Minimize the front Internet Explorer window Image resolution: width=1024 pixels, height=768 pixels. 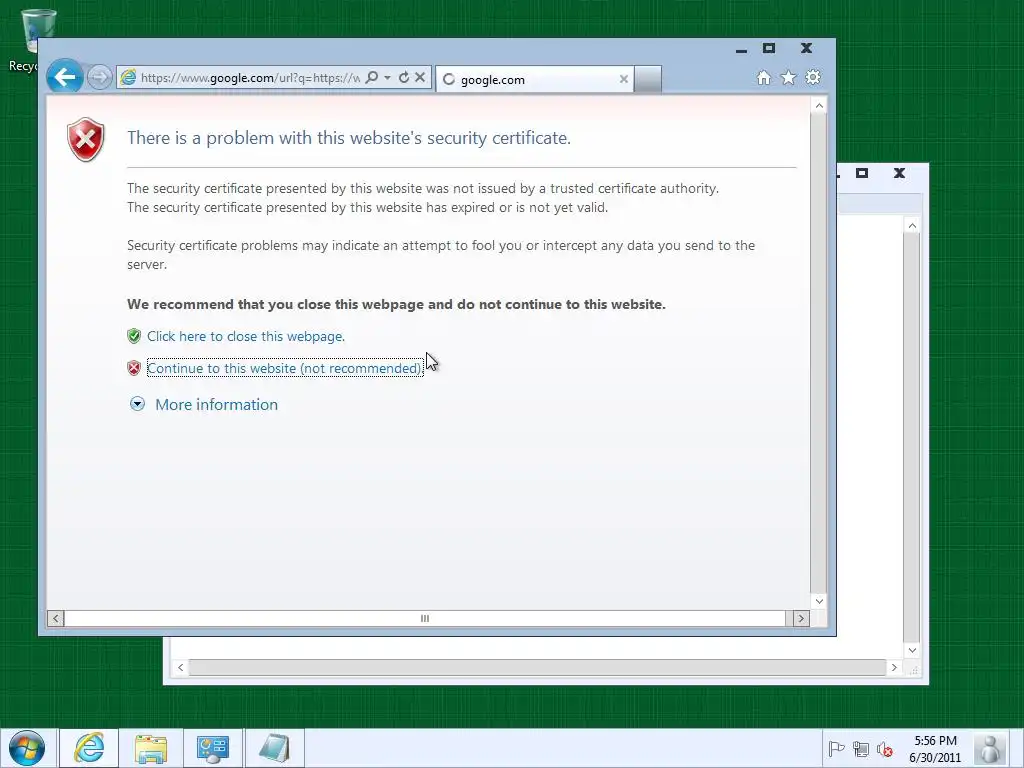pos(741,49)
